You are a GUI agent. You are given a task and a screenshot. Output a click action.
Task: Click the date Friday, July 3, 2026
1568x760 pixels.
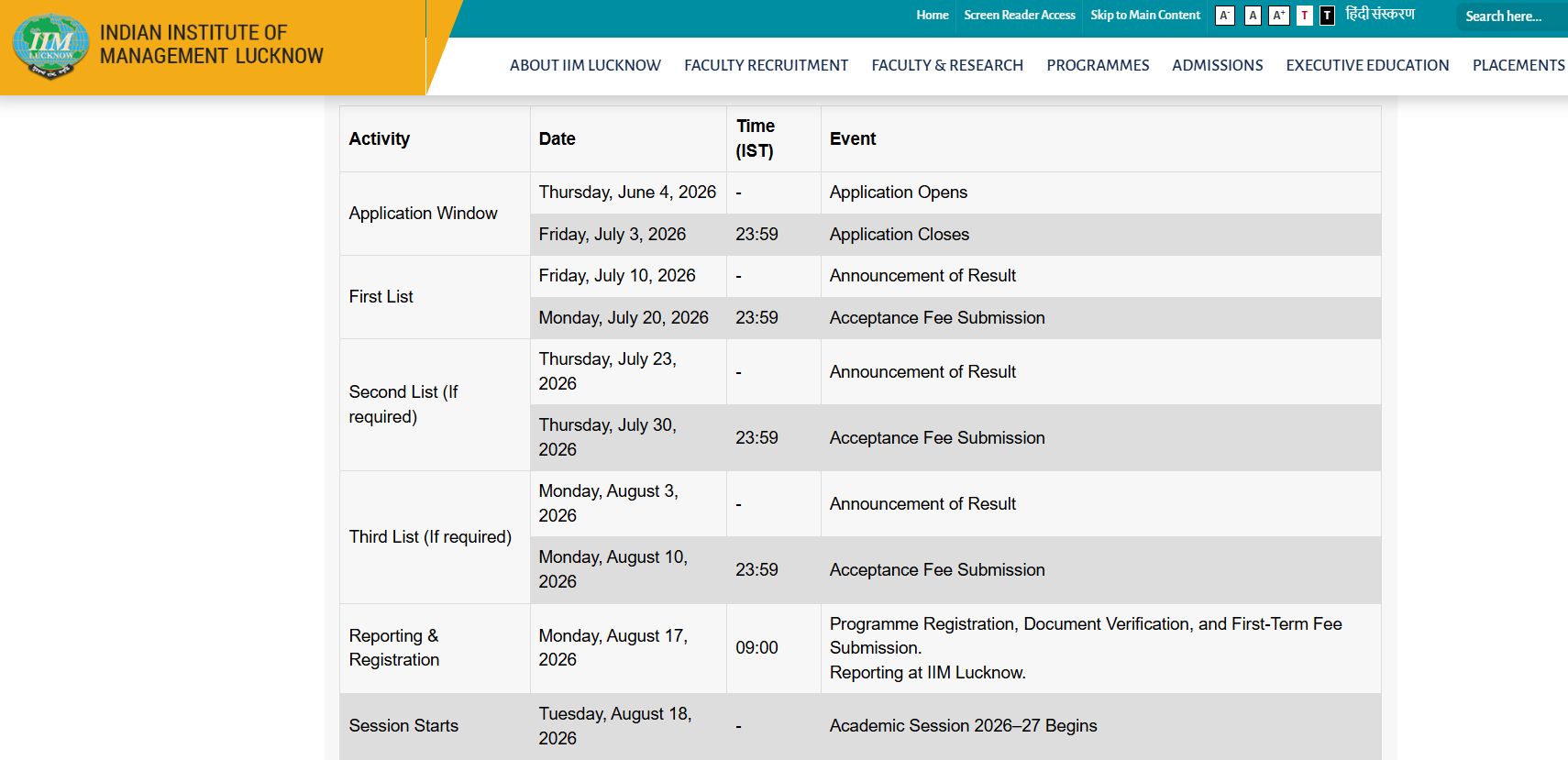(613, 235)
